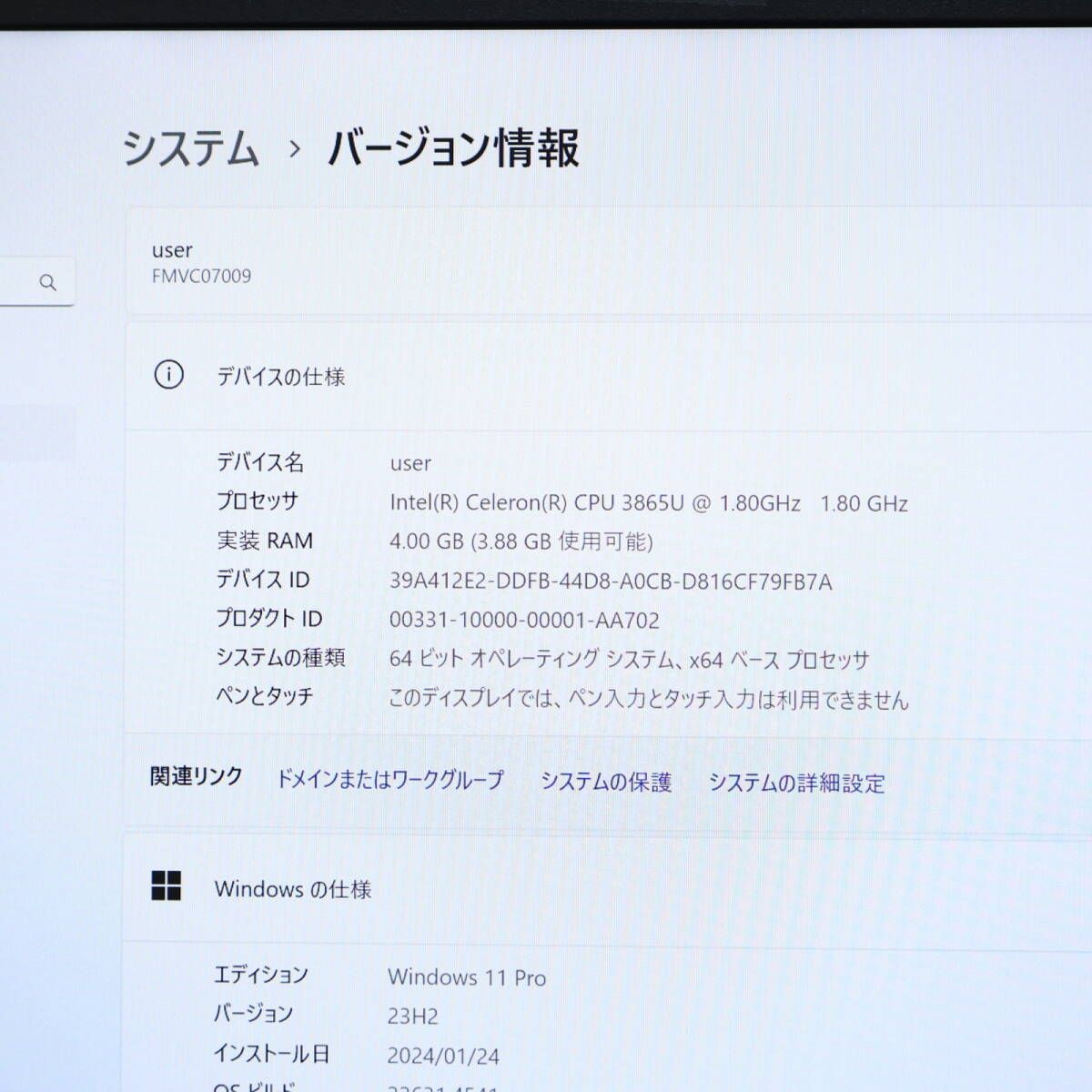Click the 実装 RAM label

coord(265,541)
